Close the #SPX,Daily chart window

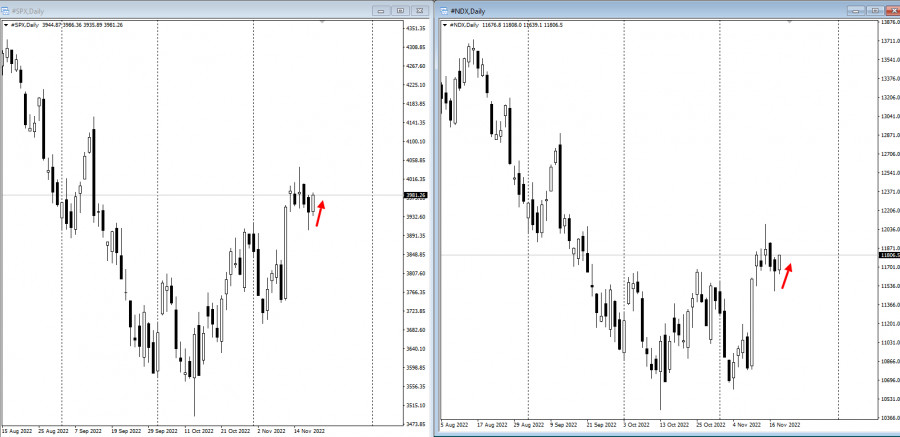(420, 10)
